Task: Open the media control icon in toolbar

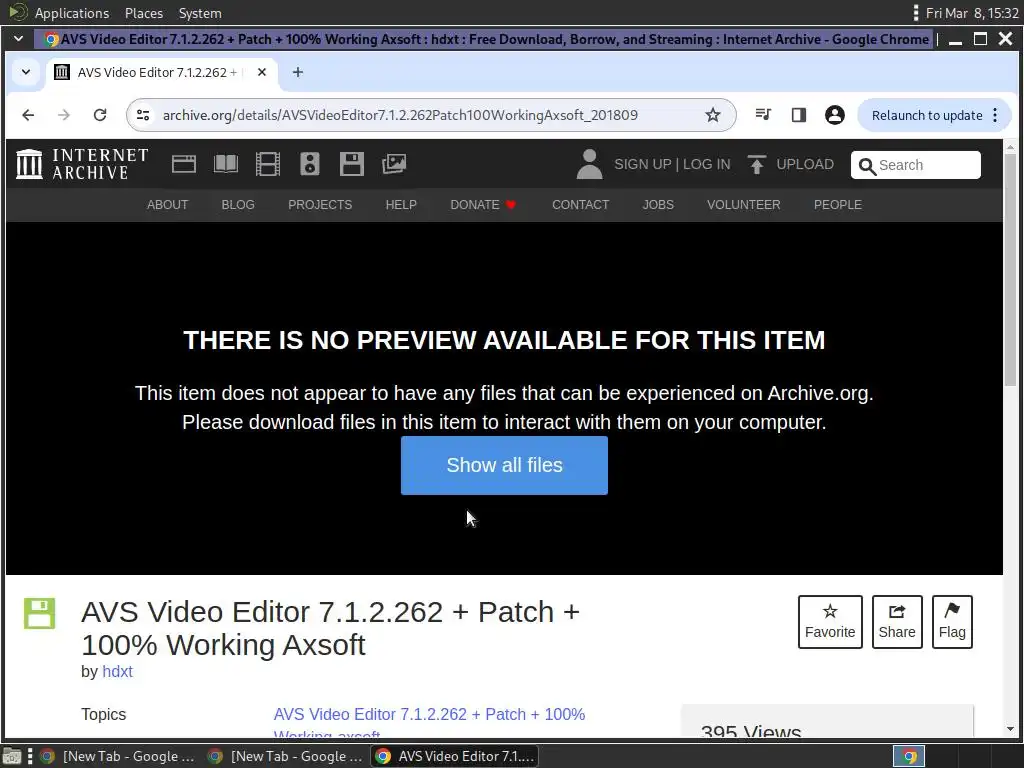Action: [x=763, y=115]
